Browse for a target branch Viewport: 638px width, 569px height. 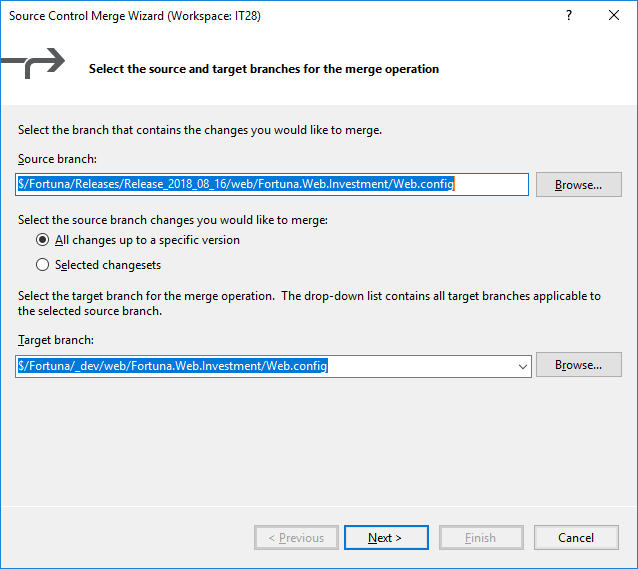pyautogui.click(x=578, y=365)
